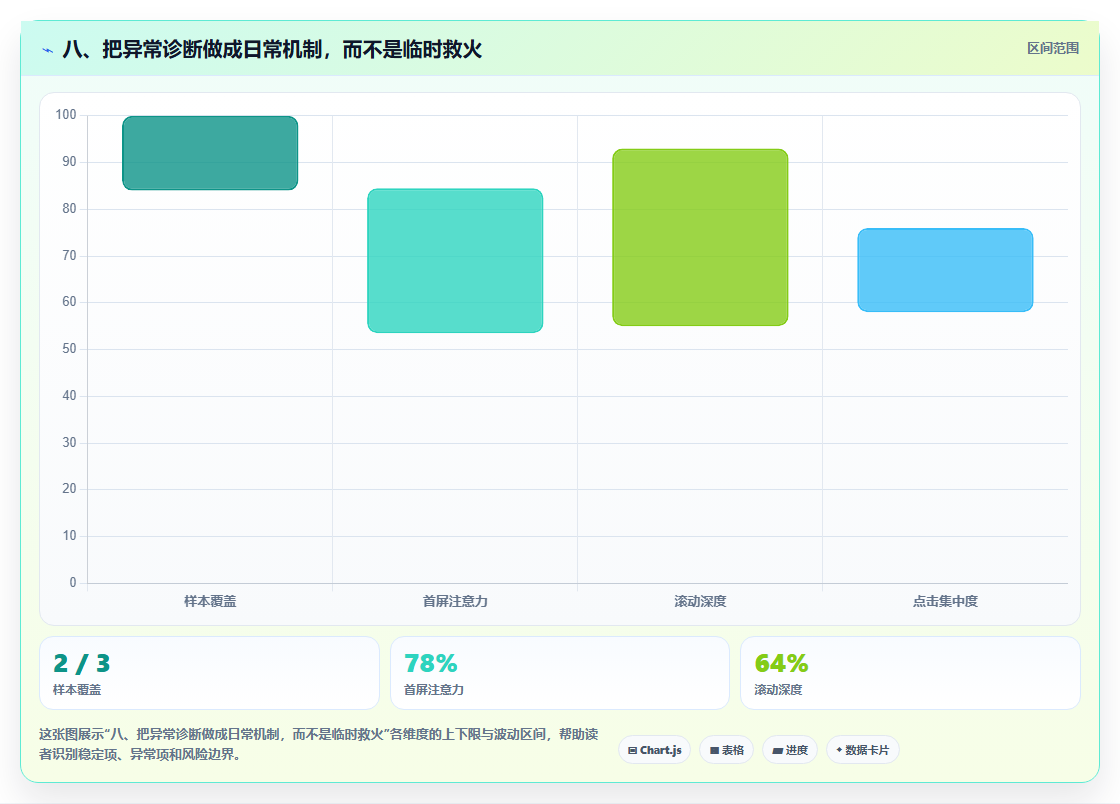Screen dimensions: 1120x804
Task: Click the lightning icon beside the title
Action: tap(48, 50)
